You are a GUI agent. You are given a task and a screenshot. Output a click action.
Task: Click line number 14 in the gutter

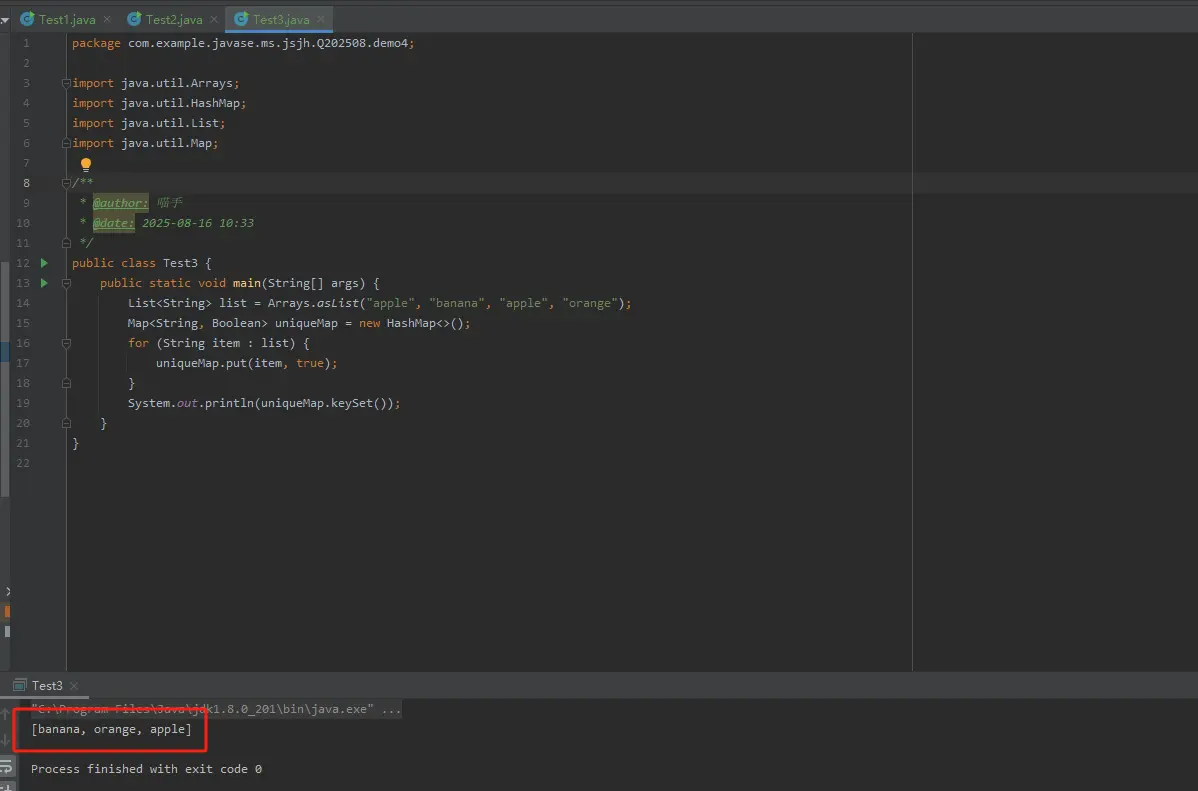pyautogui.click(x=23, y=303)
